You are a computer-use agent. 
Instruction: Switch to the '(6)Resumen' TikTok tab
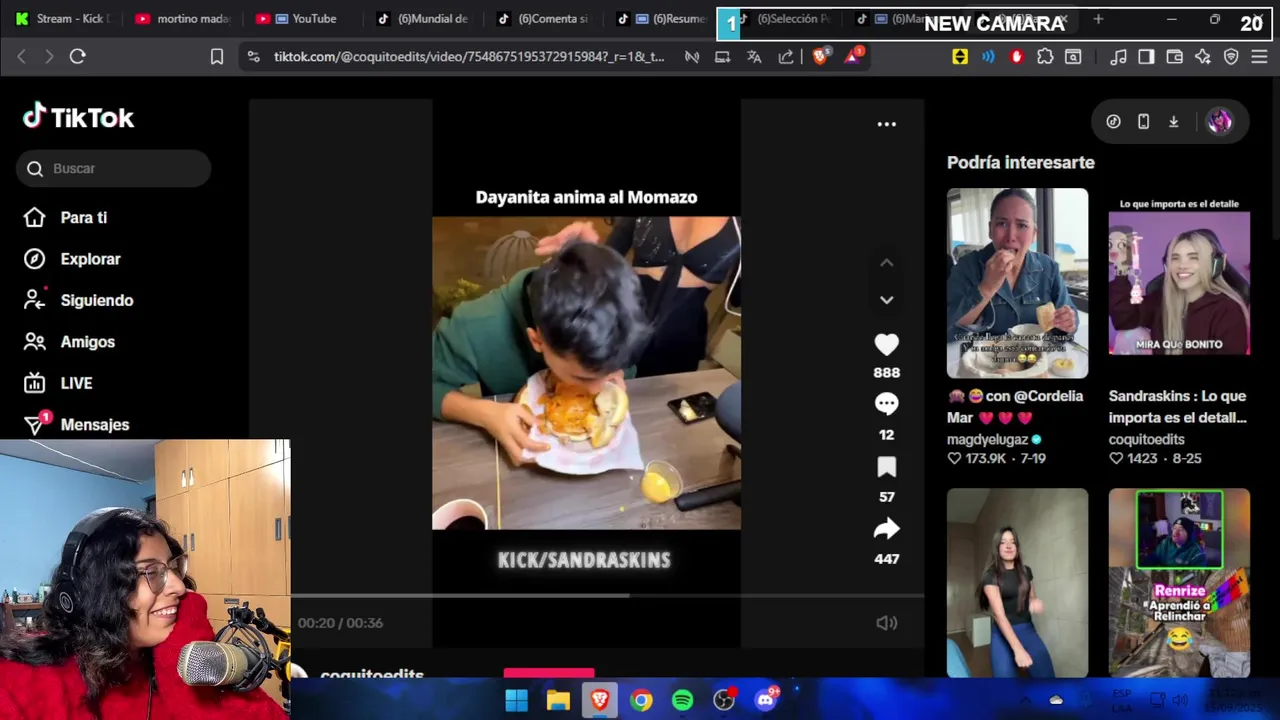663,18
